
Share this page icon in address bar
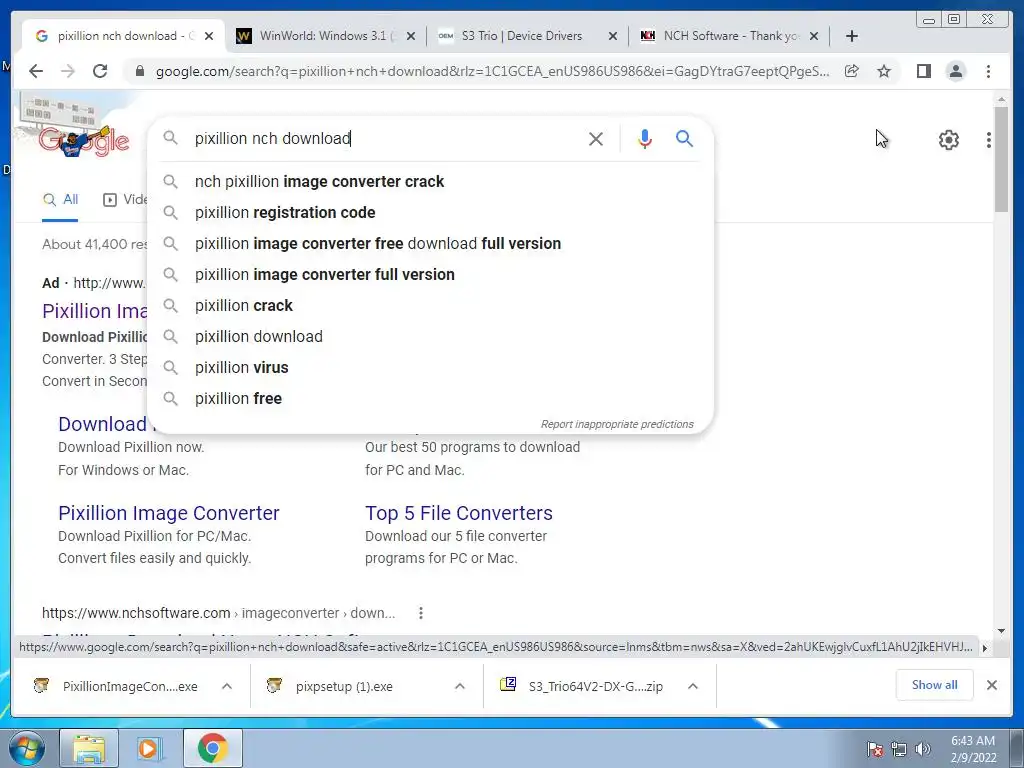point(852,71)
